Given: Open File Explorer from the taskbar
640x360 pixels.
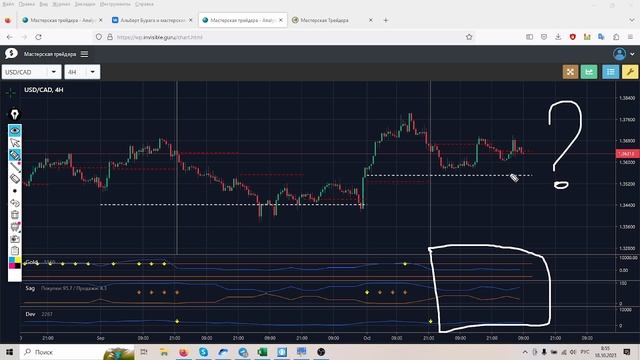Looking at the screenshot, I should pos(164,352).
